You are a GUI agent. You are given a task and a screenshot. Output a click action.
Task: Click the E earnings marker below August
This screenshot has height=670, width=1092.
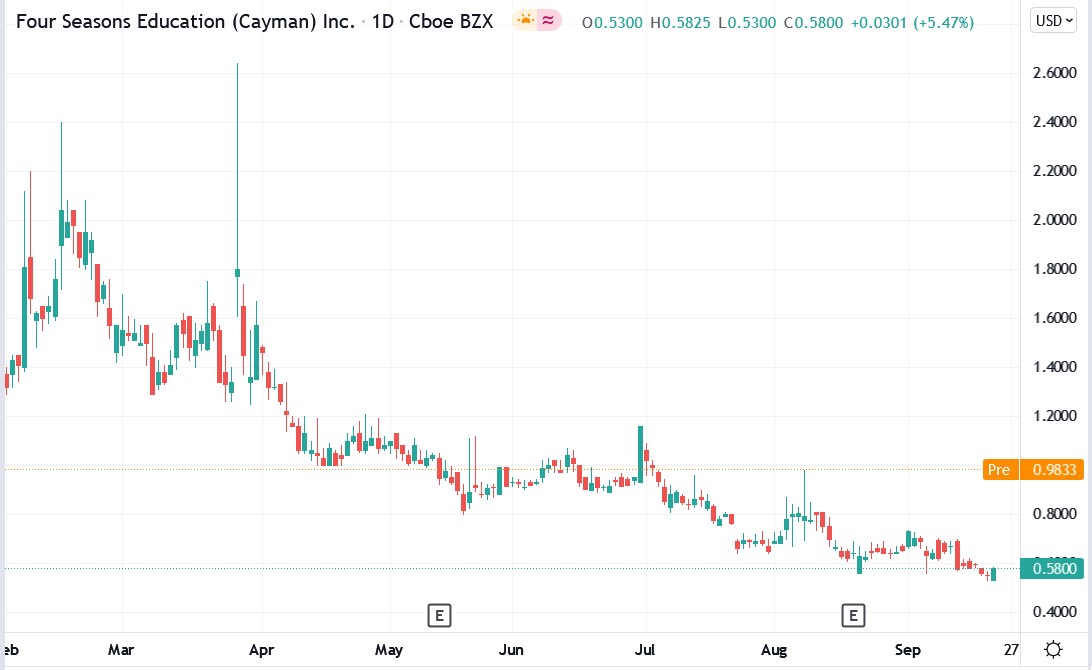point(854,615)
